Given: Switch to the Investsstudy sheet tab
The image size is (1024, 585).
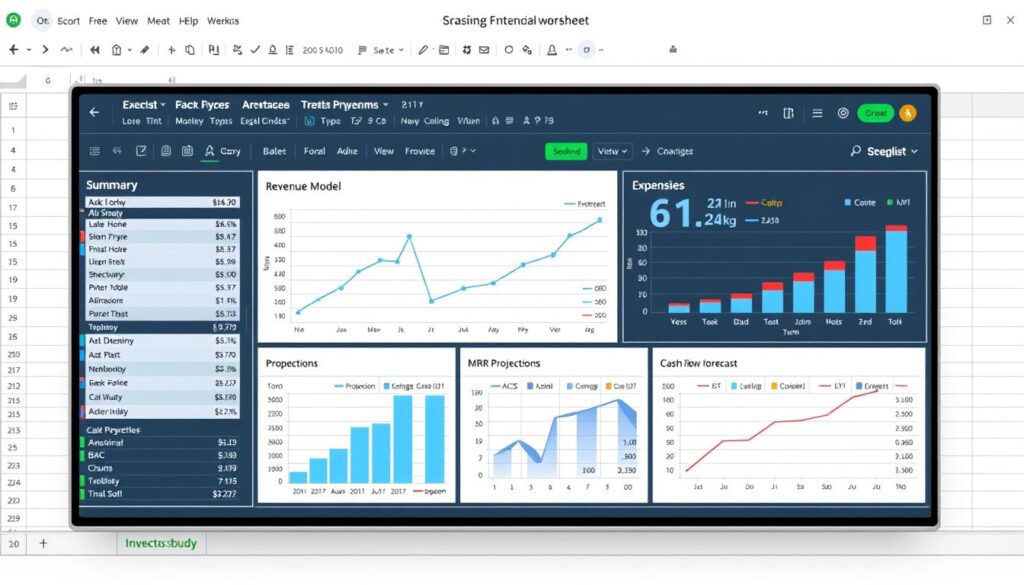Looking at the screenshot, I should click(160, 541).
